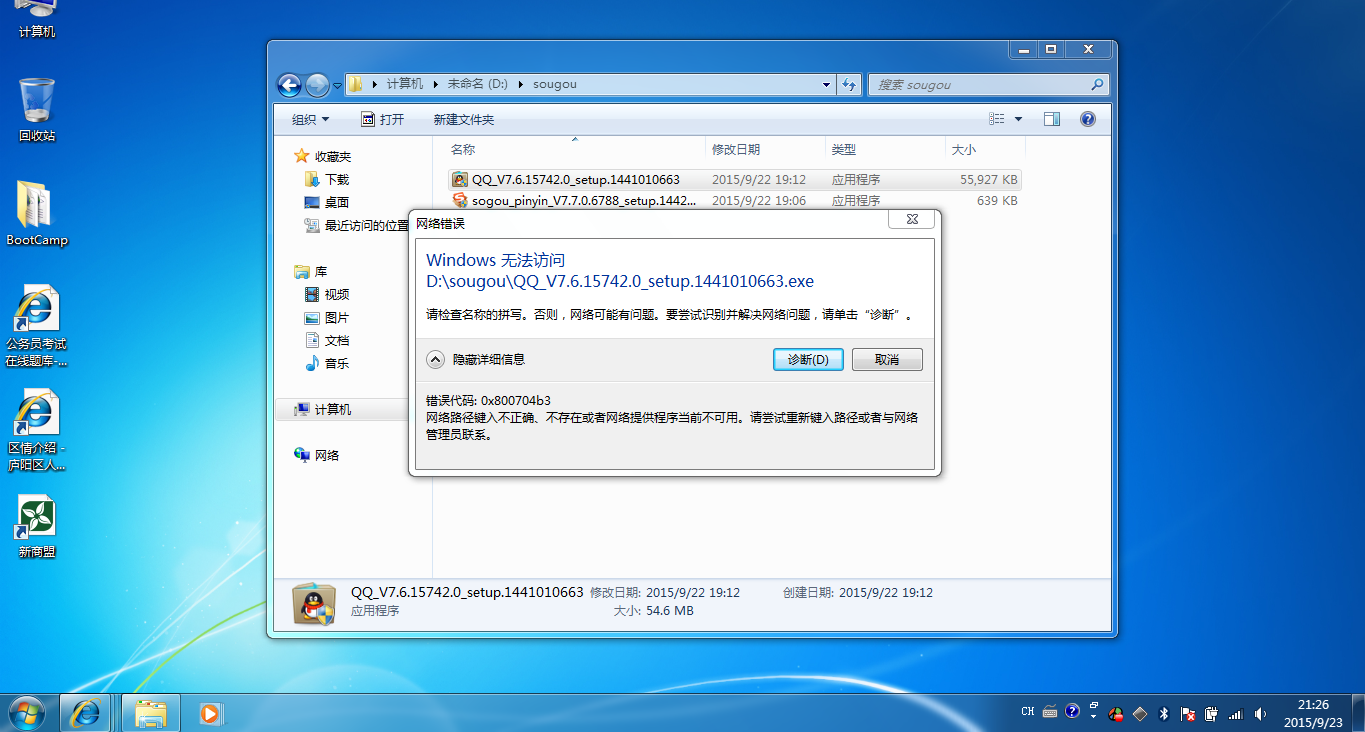Click Windows Explorer taskbar button

(x=150, y=713)
